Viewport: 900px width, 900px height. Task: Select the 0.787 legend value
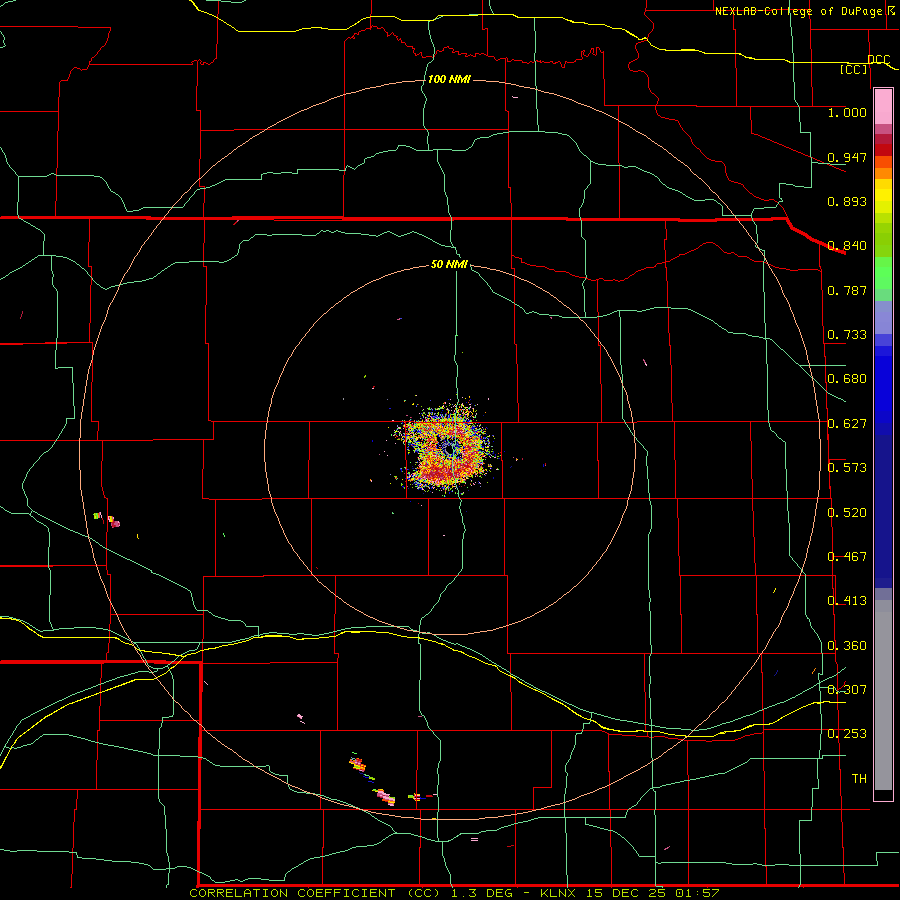(847, 290)
